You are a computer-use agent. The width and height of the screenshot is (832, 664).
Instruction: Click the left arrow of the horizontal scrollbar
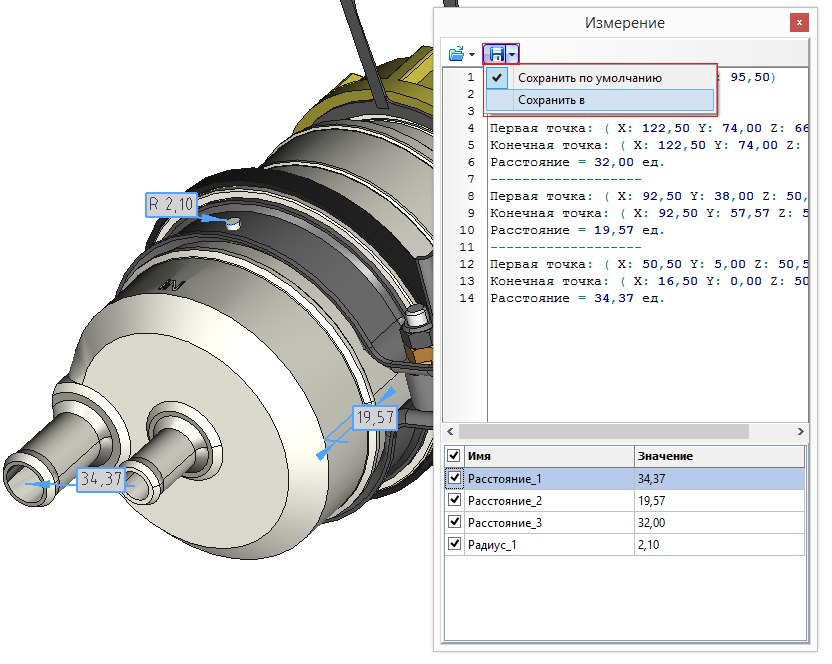click(x=450, y=431)
